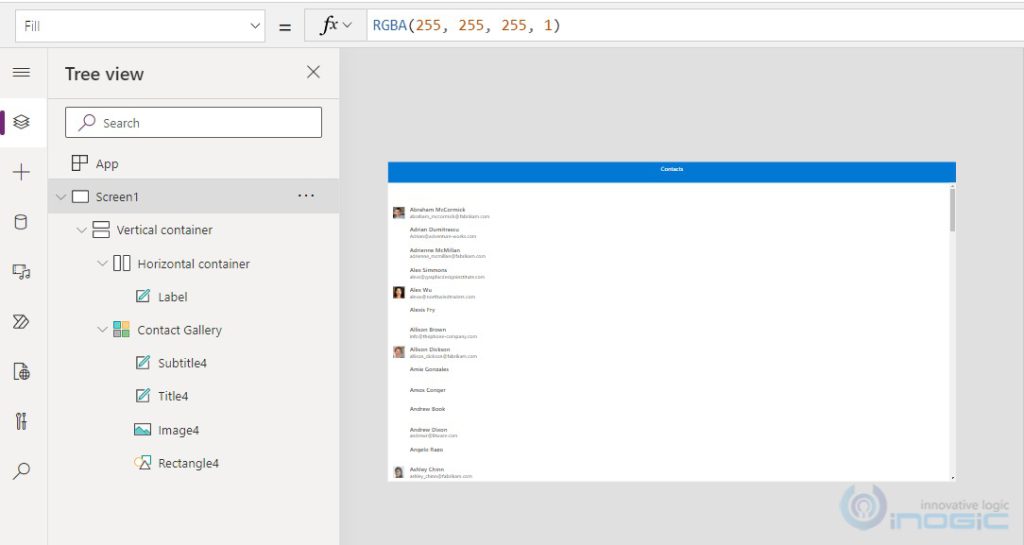The image size is (1024, 545).
Task: Close the Tree view panel
Action: click(313, 72)
